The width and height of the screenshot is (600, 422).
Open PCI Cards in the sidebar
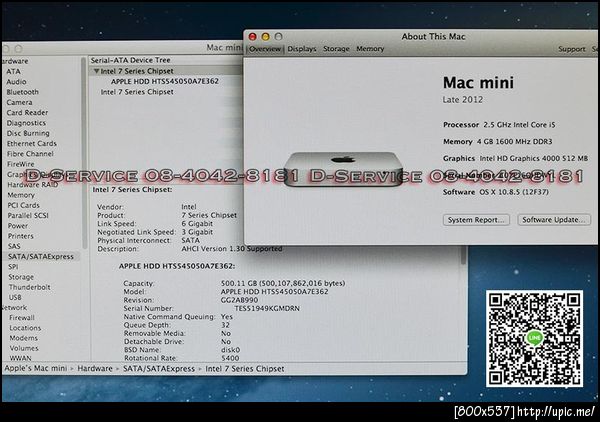[24, 205]
